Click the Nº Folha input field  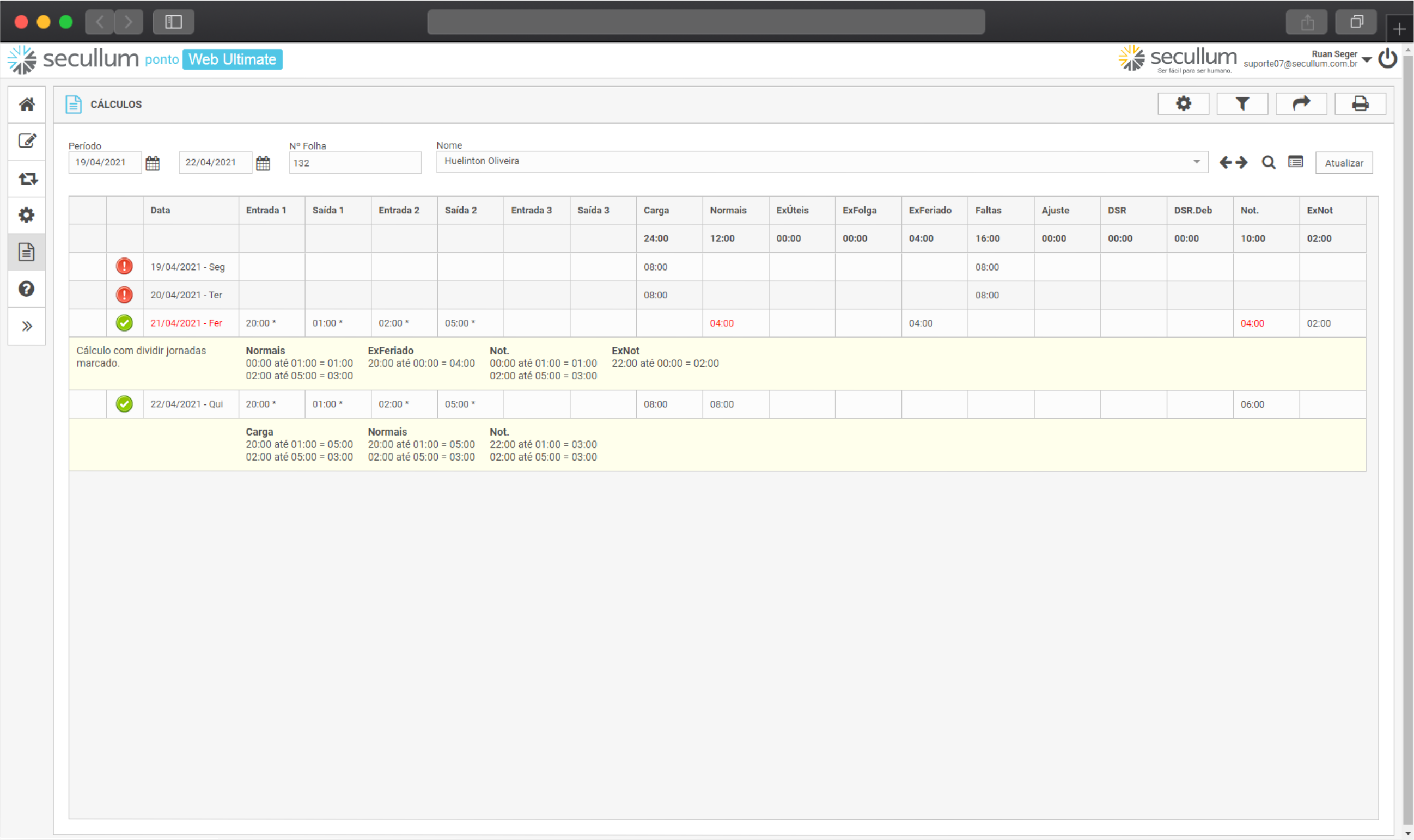pyautogui.click(x=355, y=163)
